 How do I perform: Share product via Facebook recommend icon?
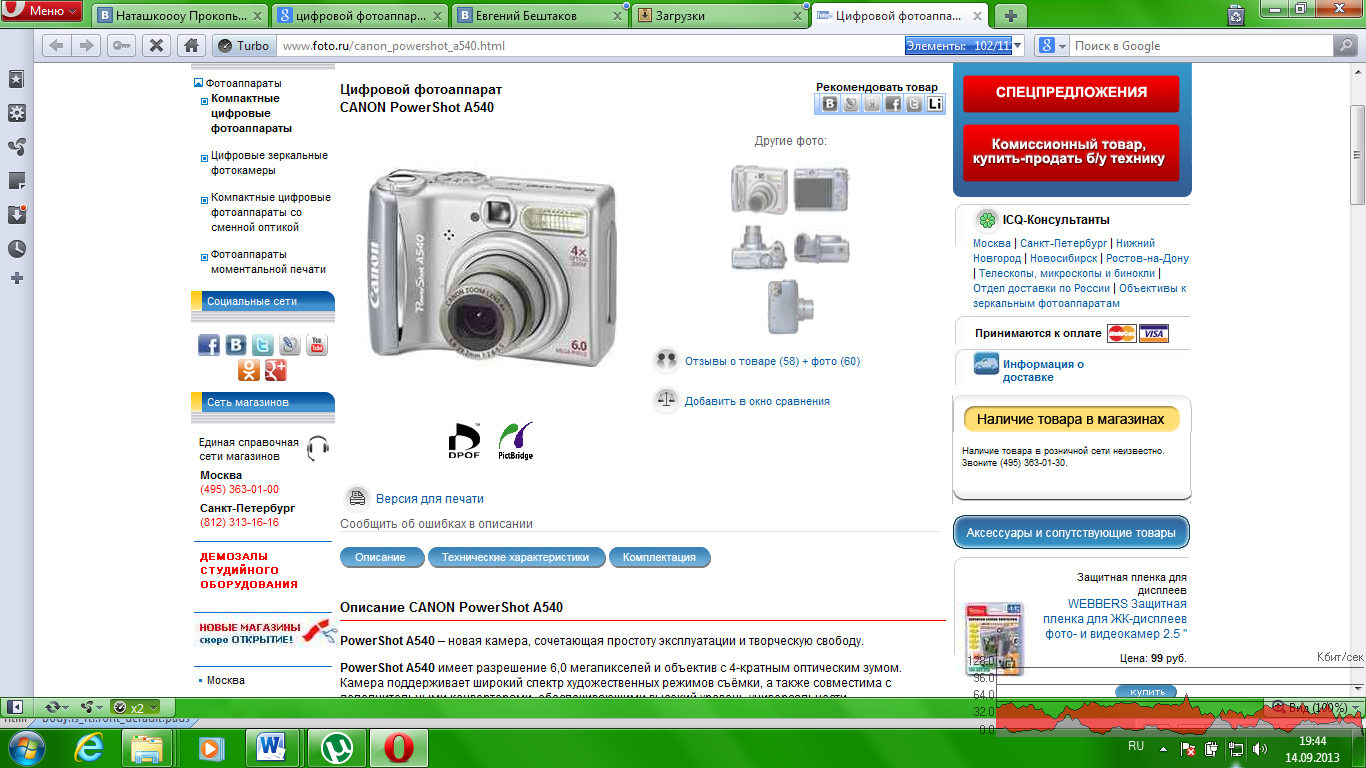[893, 104]
